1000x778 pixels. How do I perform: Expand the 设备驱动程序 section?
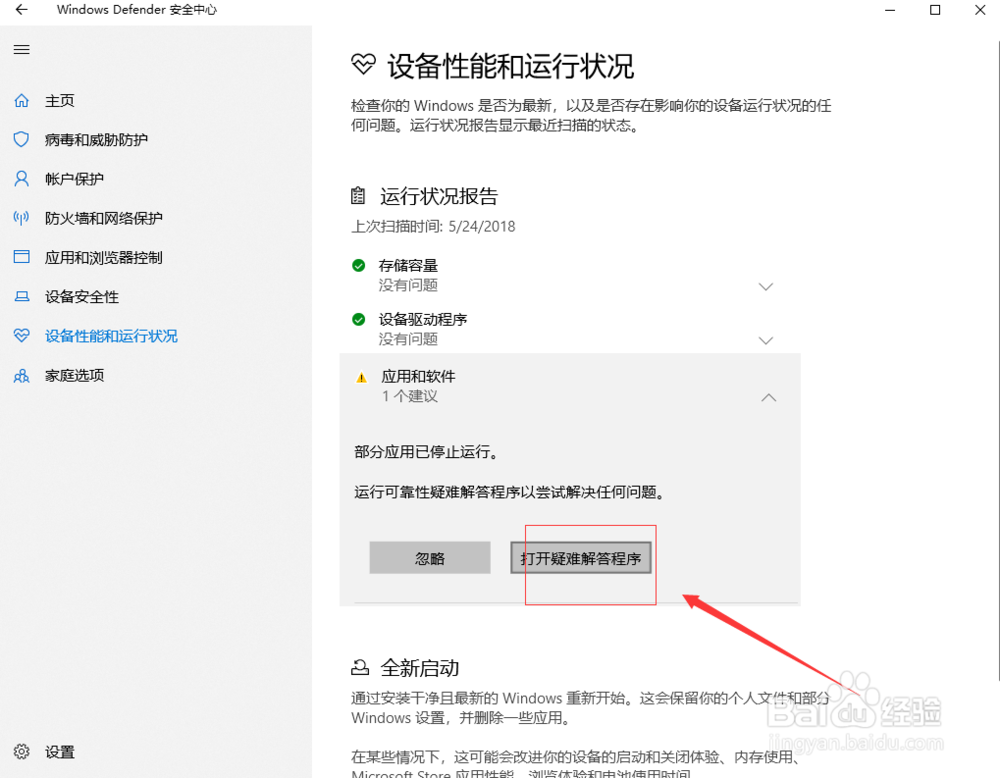(x=766, y=340)
